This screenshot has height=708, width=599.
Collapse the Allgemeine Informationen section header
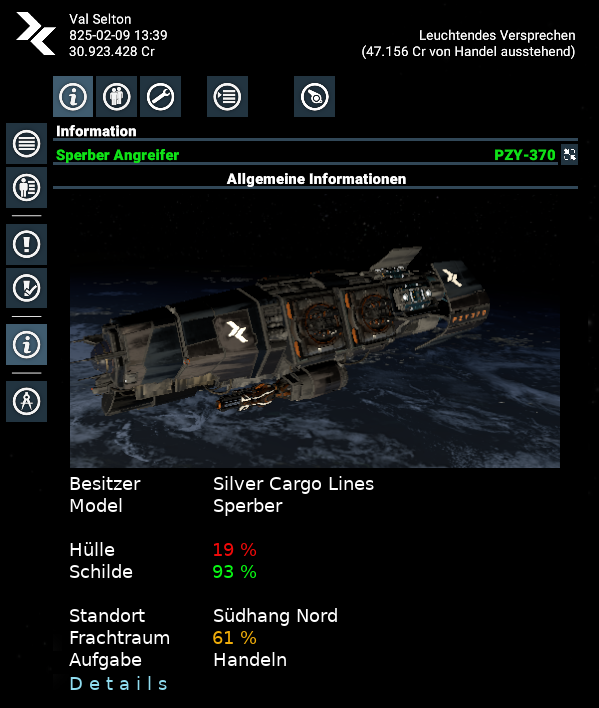316,179
